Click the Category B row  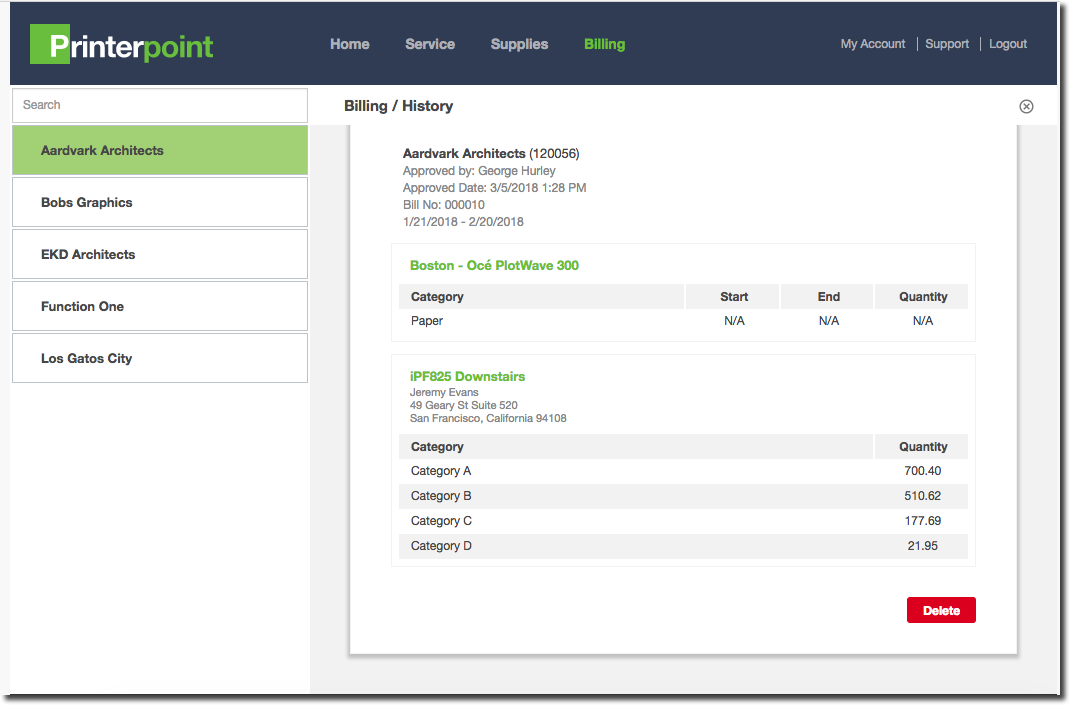683,496
